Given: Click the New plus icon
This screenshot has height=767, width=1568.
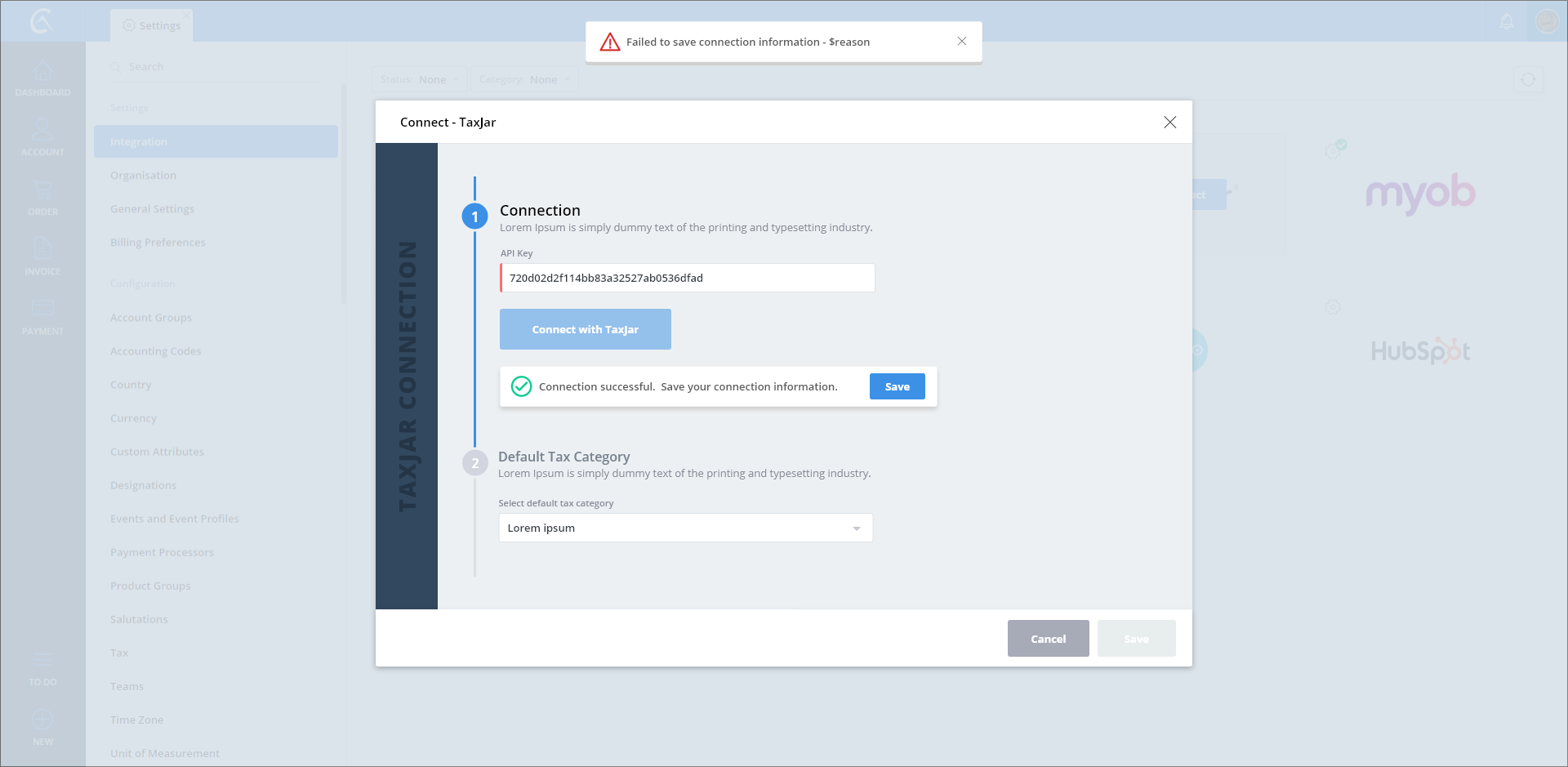Looking at the screenshot, I should 42,720.
